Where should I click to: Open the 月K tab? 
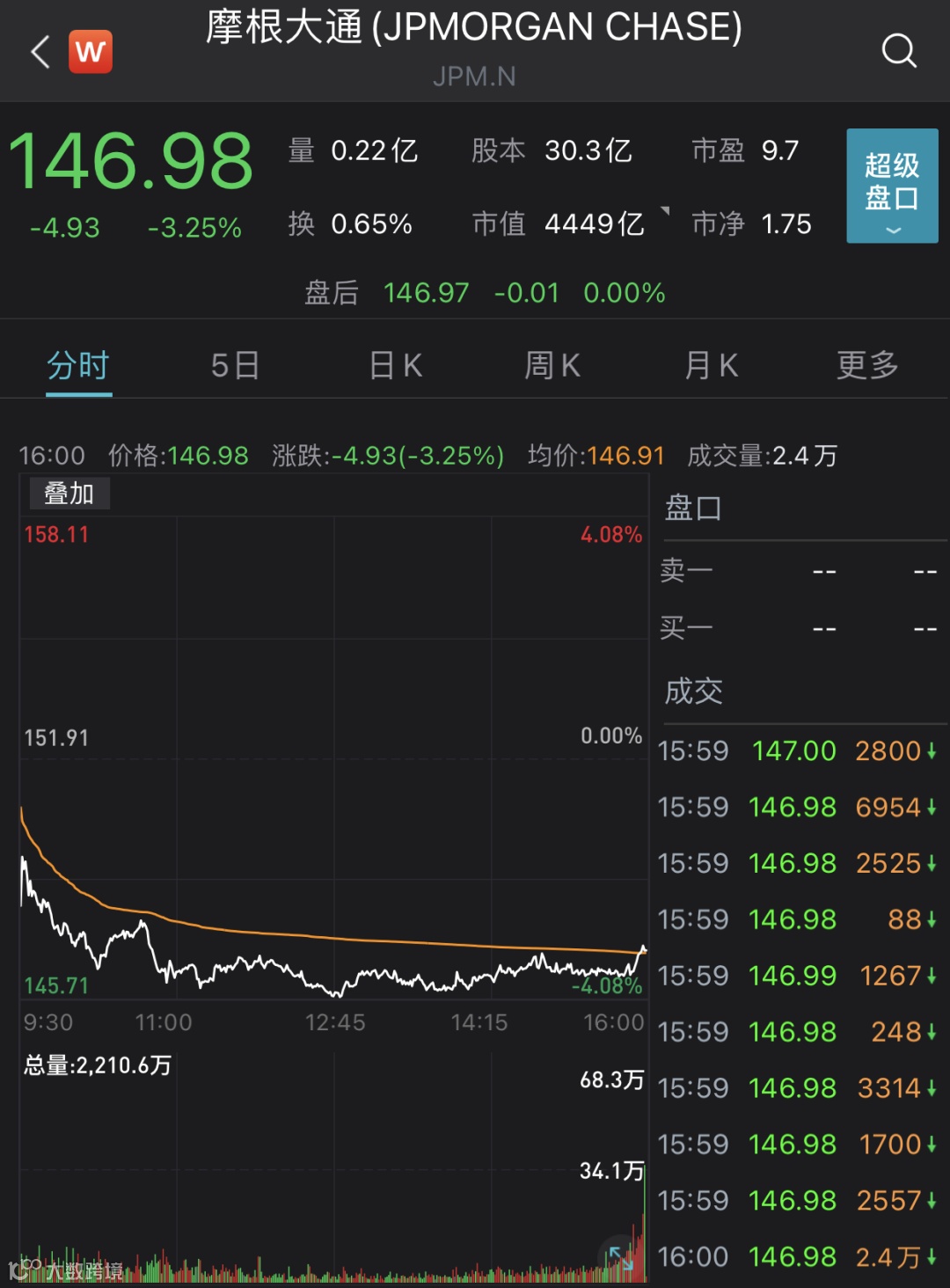(712, 365)
